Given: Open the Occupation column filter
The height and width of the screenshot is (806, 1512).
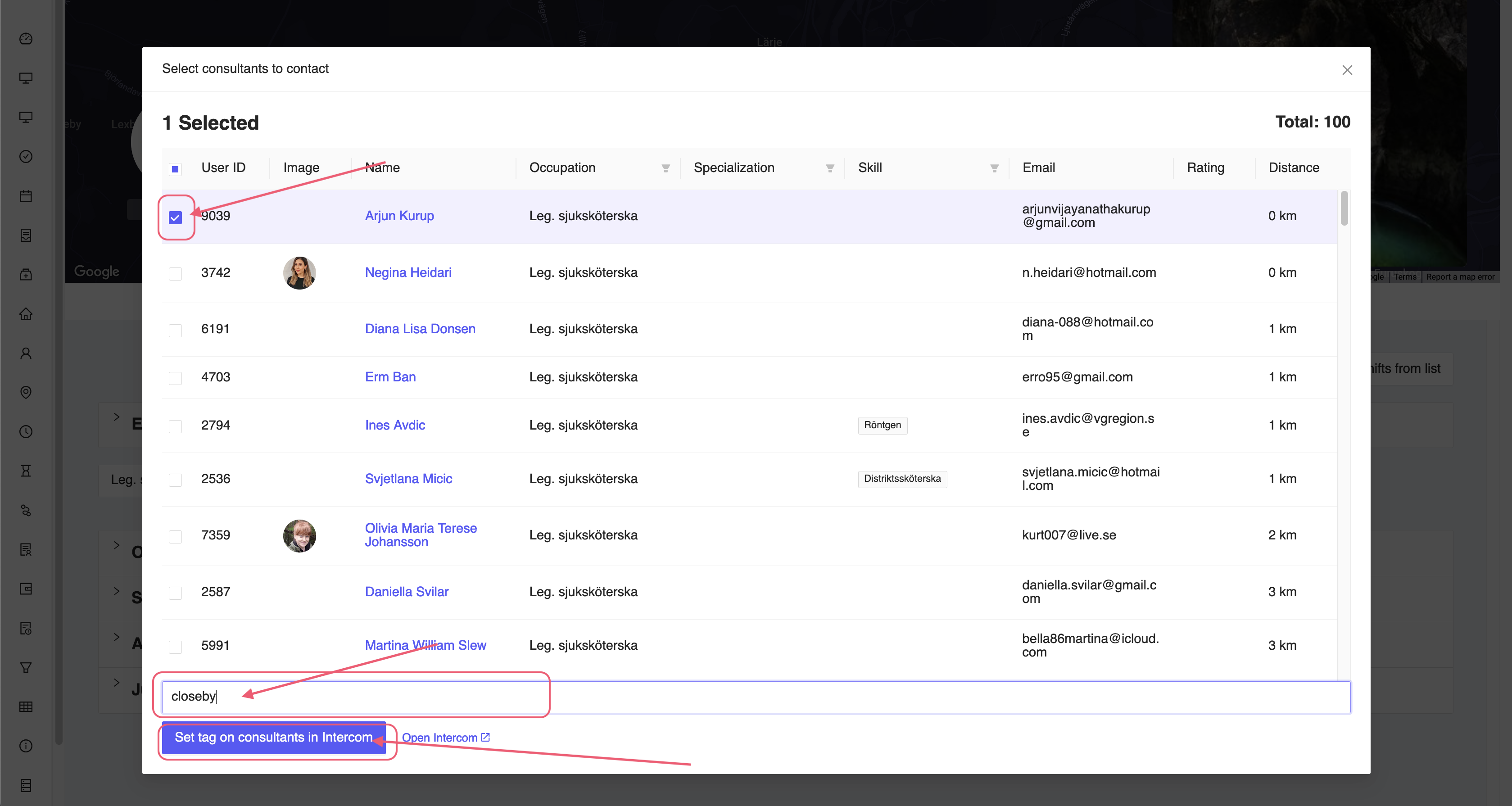Looking at the screenshot, I should click(665, 168).
